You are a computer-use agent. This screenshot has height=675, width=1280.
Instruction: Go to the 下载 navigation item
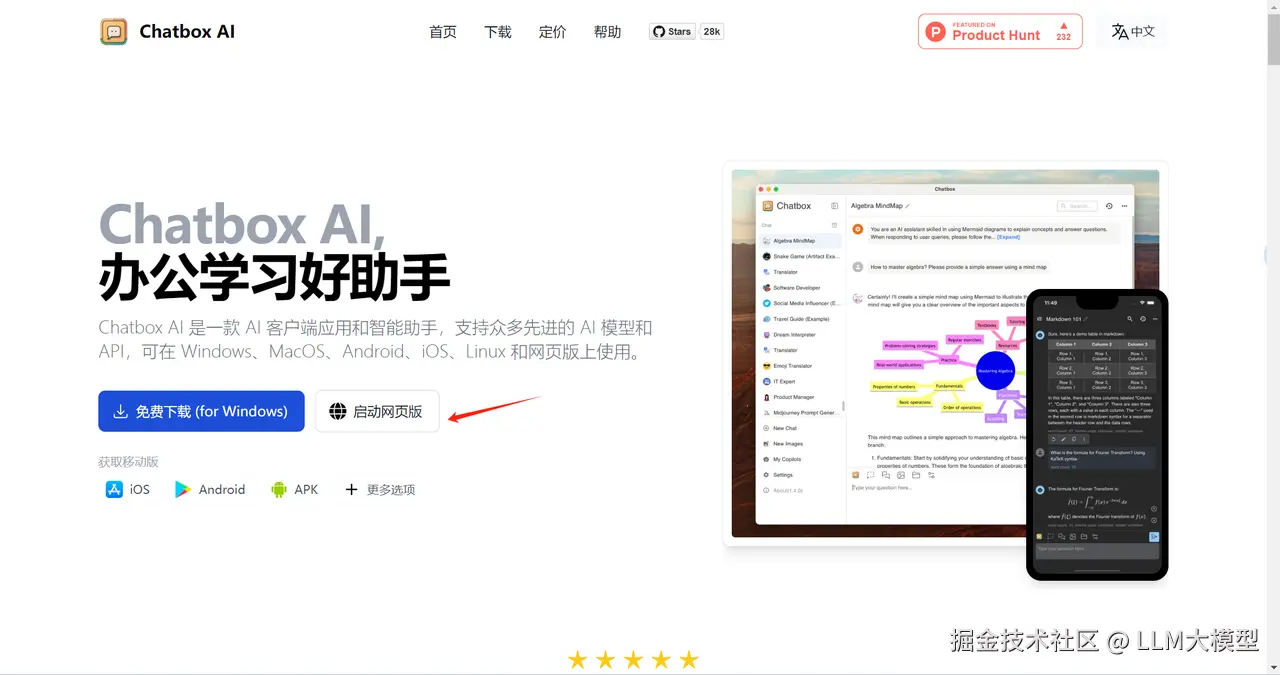(498, 32)
